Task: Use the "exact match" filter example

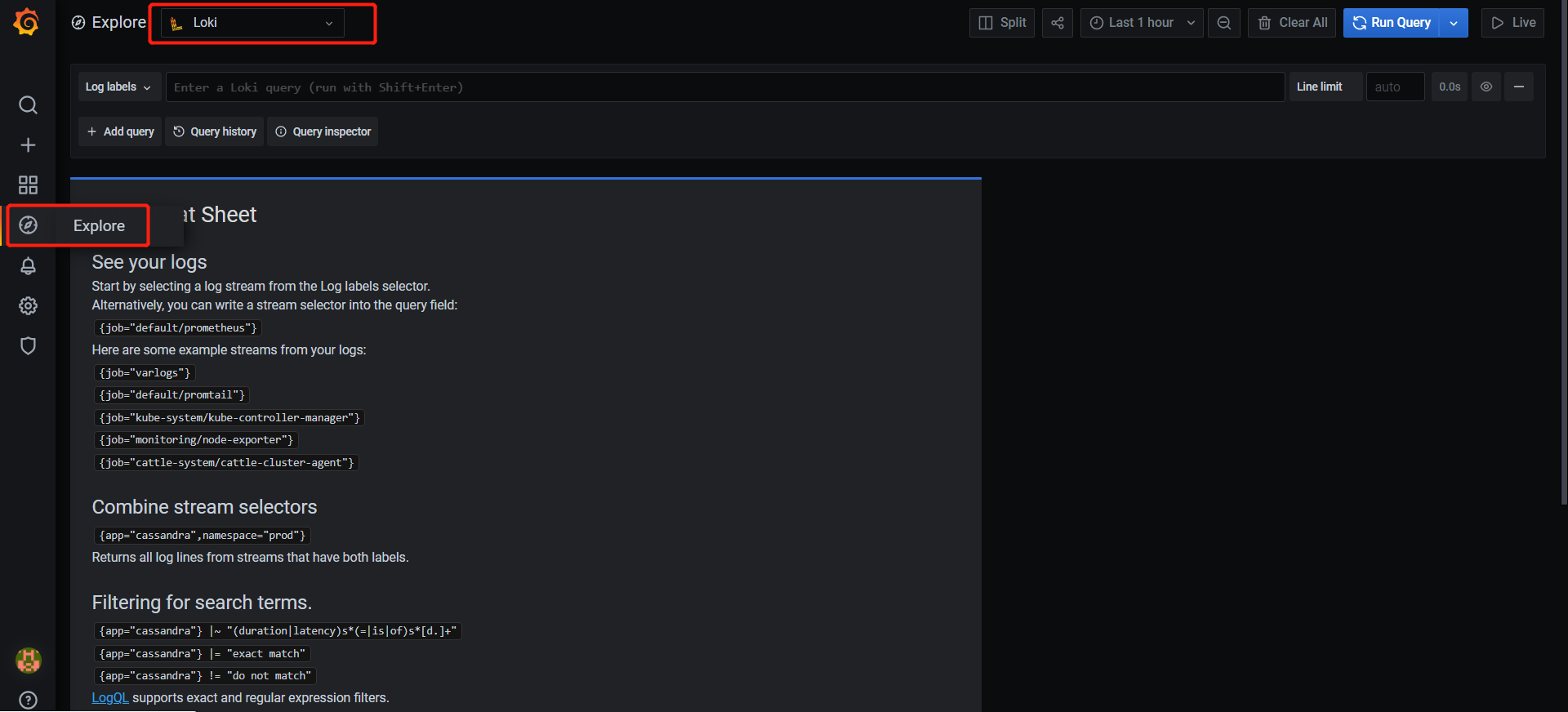Action: 203,654
